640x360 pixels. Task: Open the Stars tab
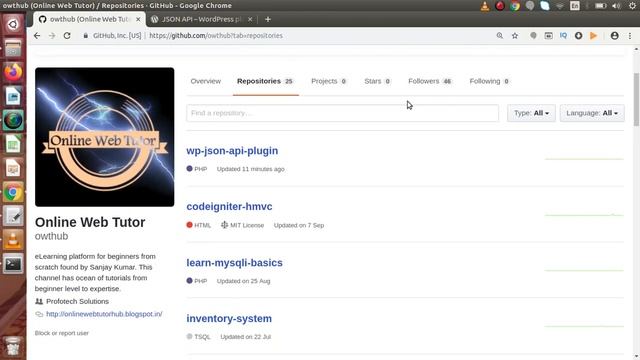[377, 81]
